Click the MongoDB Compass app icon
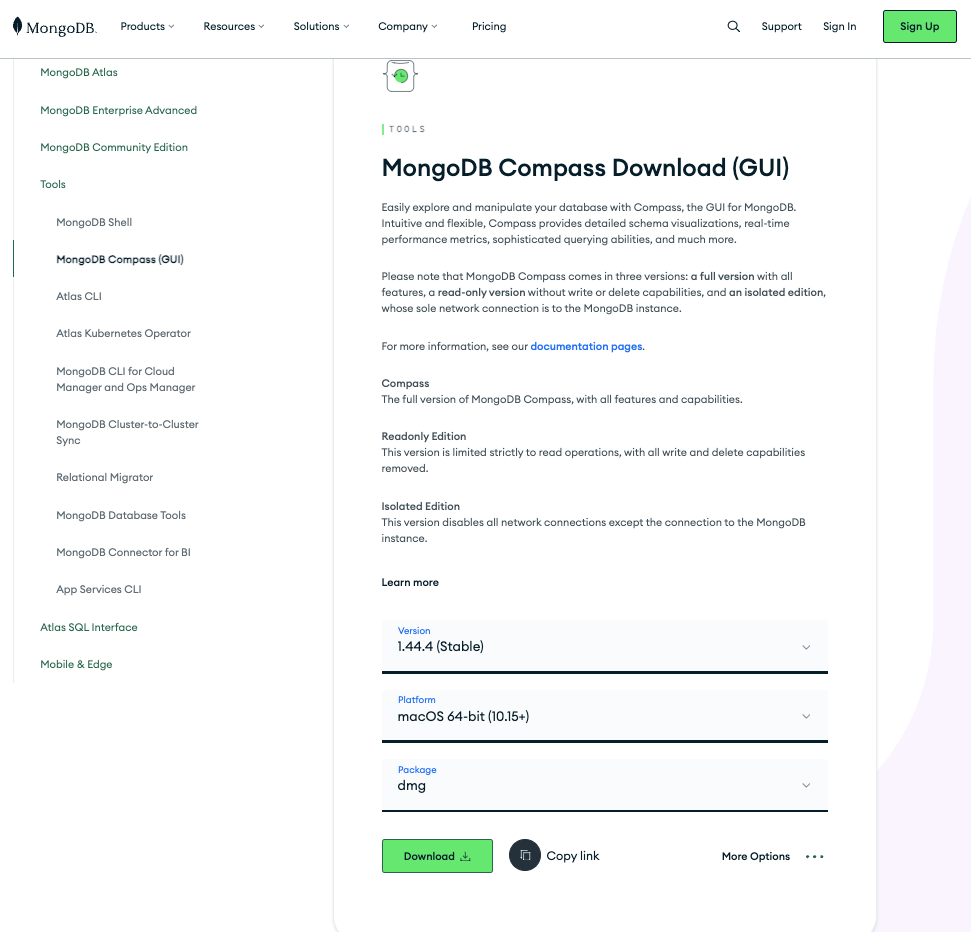This screenshot has height=932, width=971. coord(400,75)
